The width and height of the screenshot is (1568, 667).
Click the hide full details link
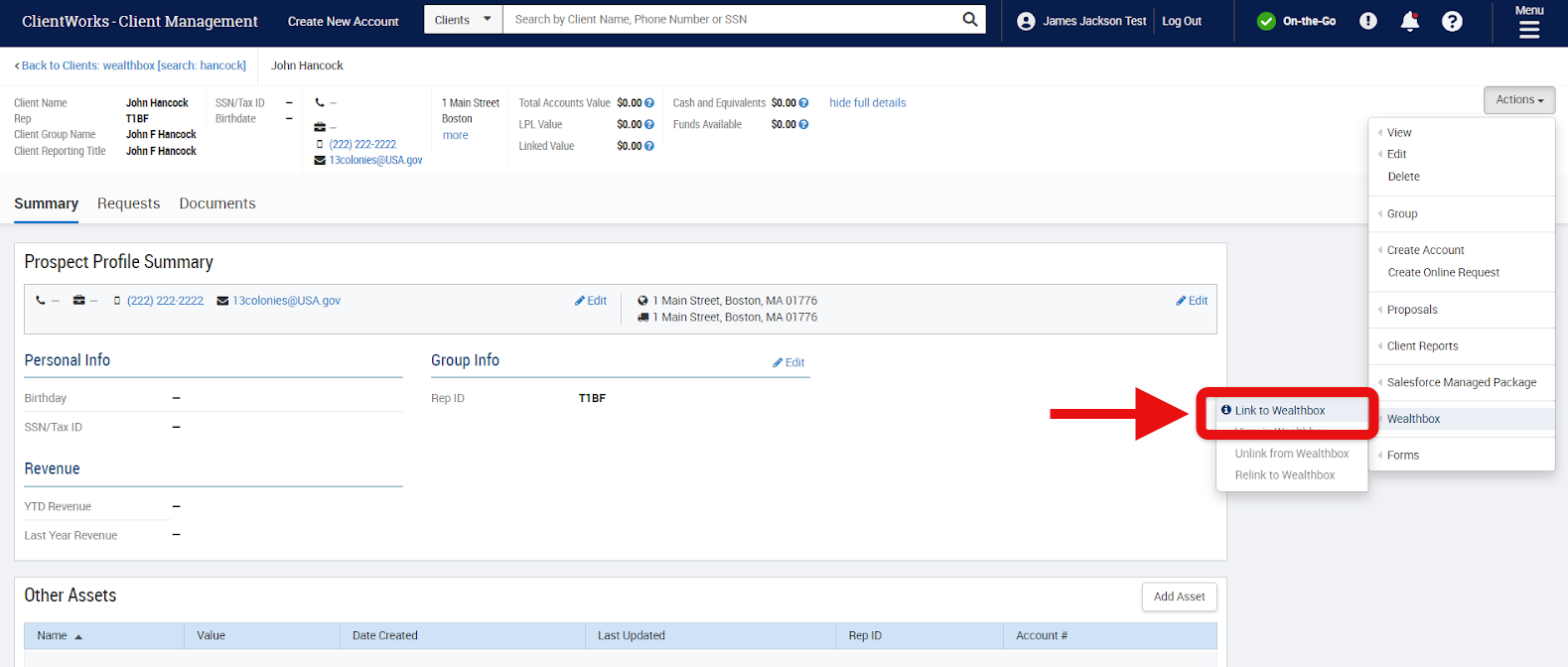pyautogui.click(x=867, y=103)
